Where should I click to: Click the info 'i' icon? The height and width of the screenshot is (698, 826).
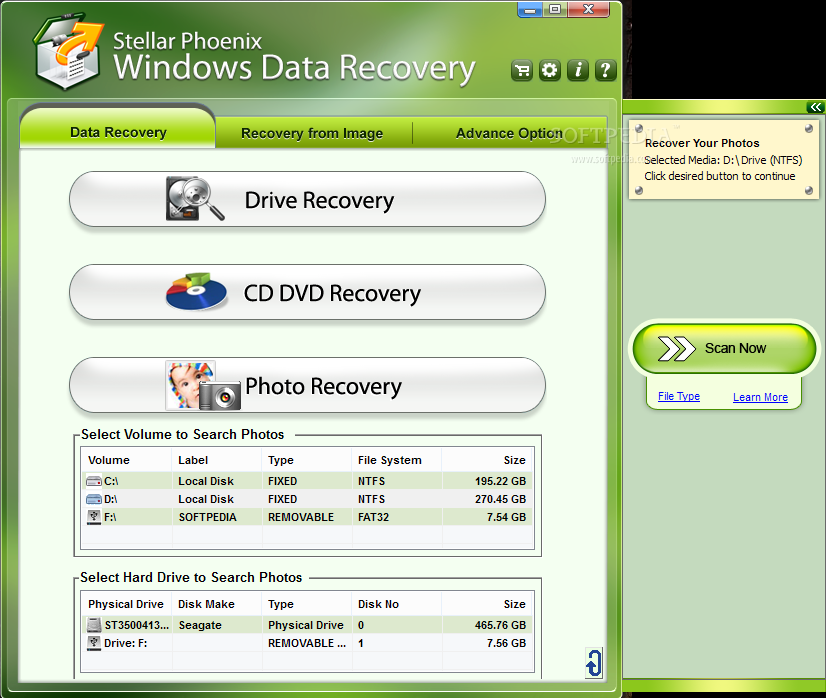(578, 70)
